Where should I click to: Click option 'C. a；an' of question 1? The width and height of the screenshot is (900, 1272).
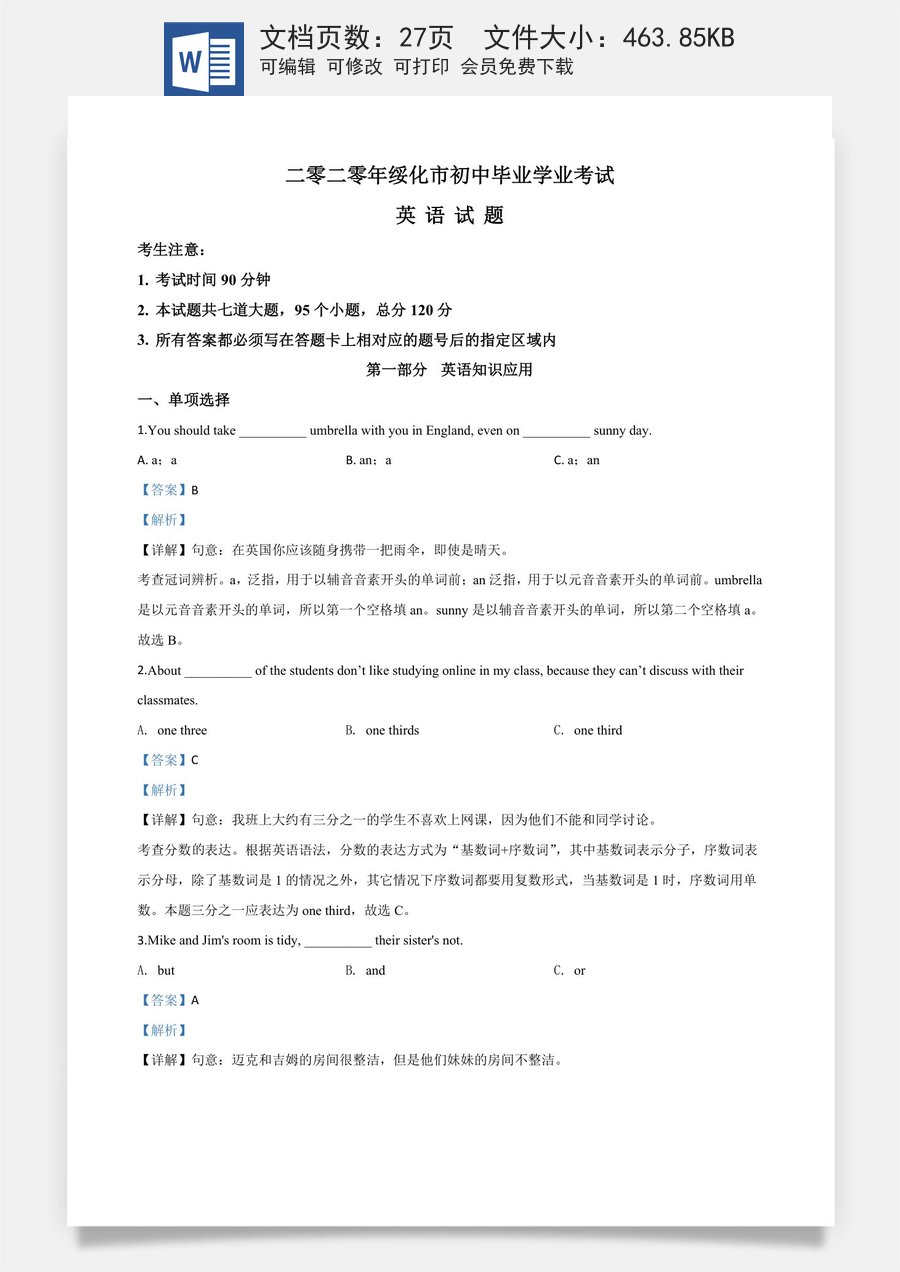click(577, 460)
